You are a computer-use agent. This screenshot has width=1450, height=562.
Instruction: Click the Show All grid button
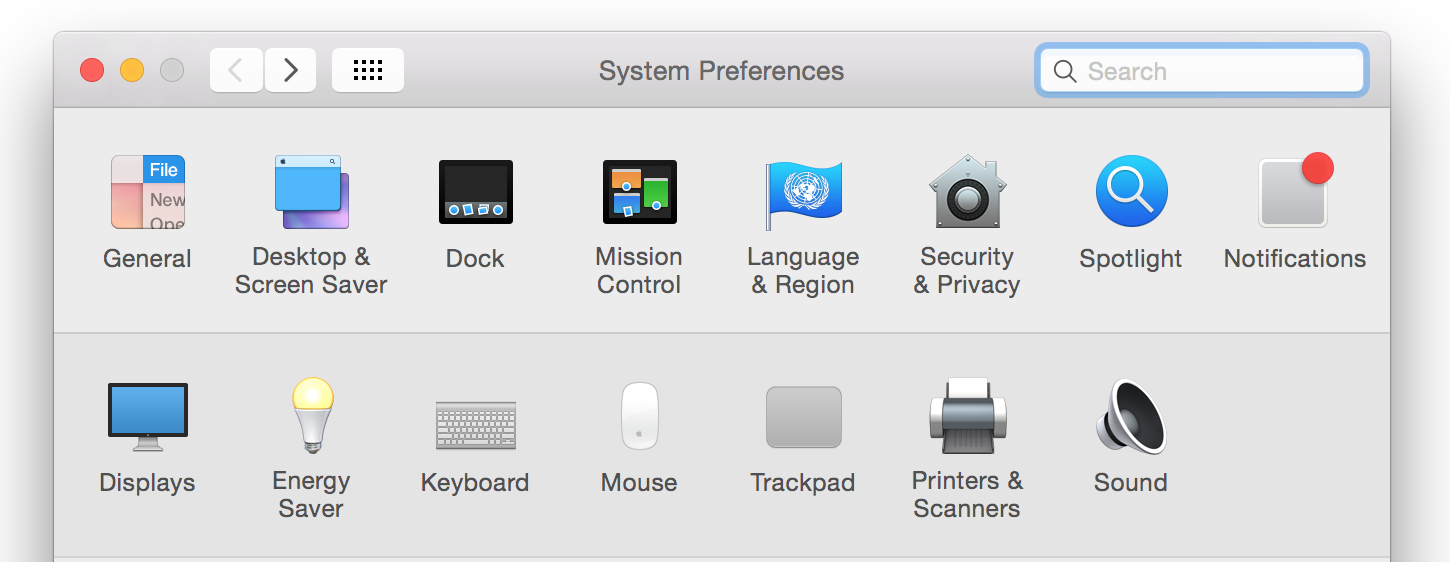(x=368, y=70)
